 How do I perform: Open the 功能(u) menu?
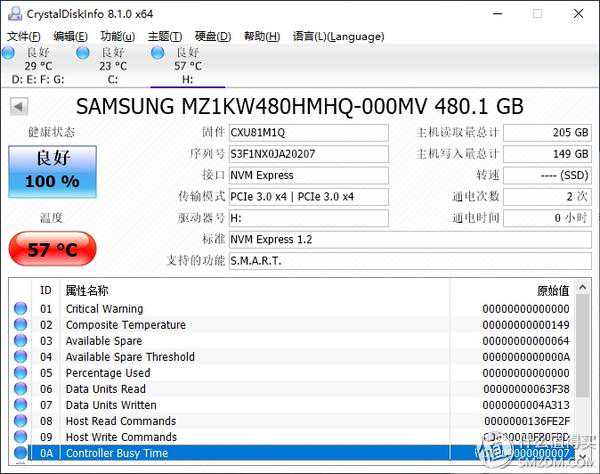tap(118, 36)
